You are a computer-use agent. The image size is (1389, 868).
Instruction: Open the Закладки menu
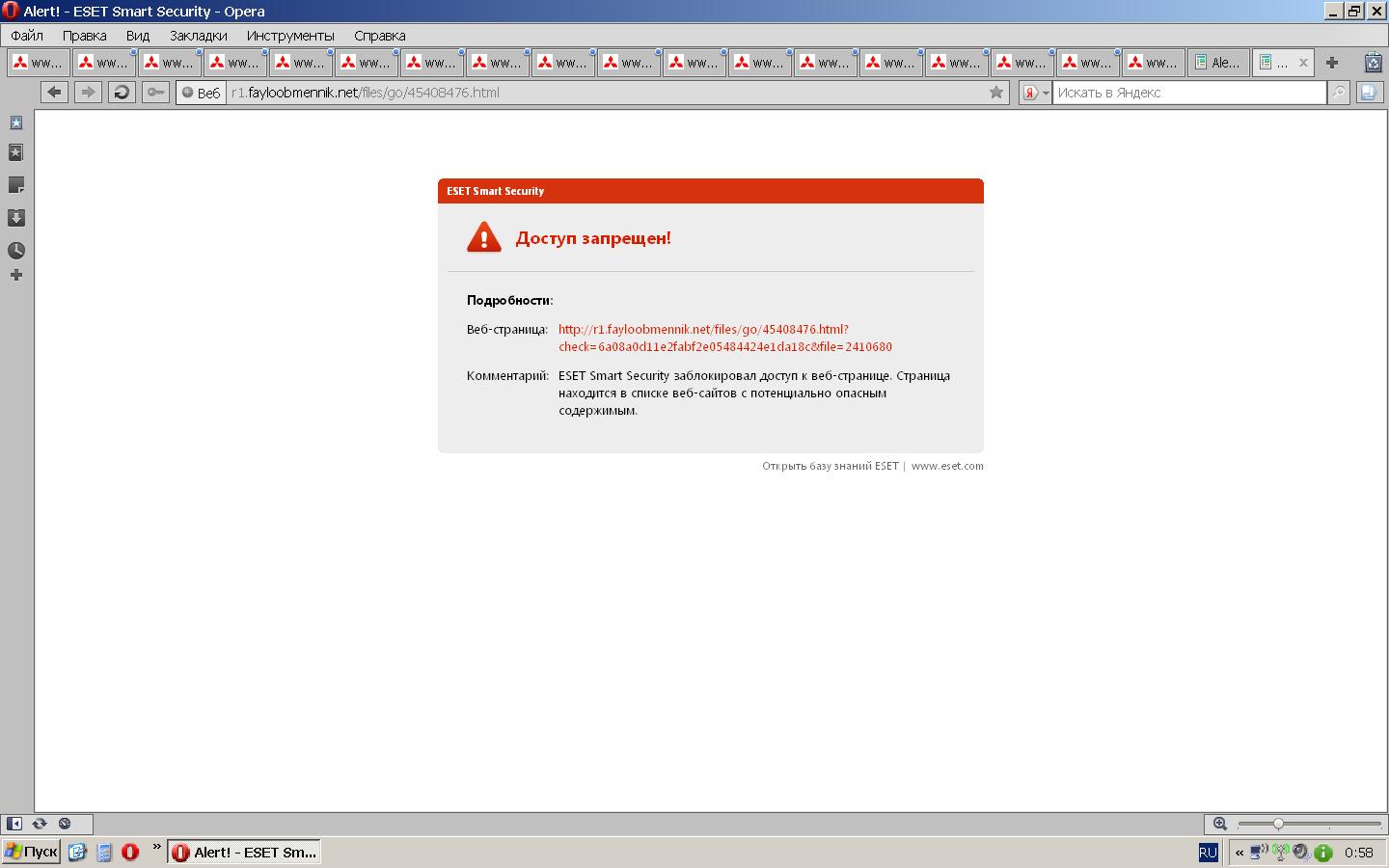pyautogui.click(x=198, y=36)
